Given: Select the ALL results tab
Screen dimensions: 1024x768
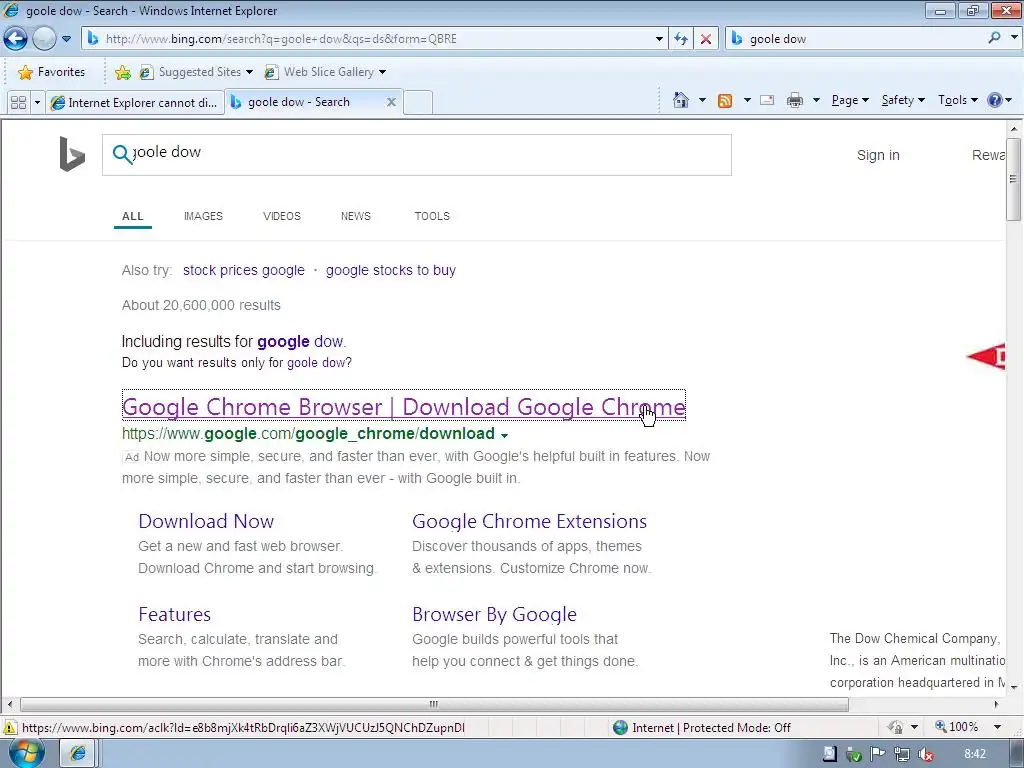Looking at the screenshot, I should point(133,216).
